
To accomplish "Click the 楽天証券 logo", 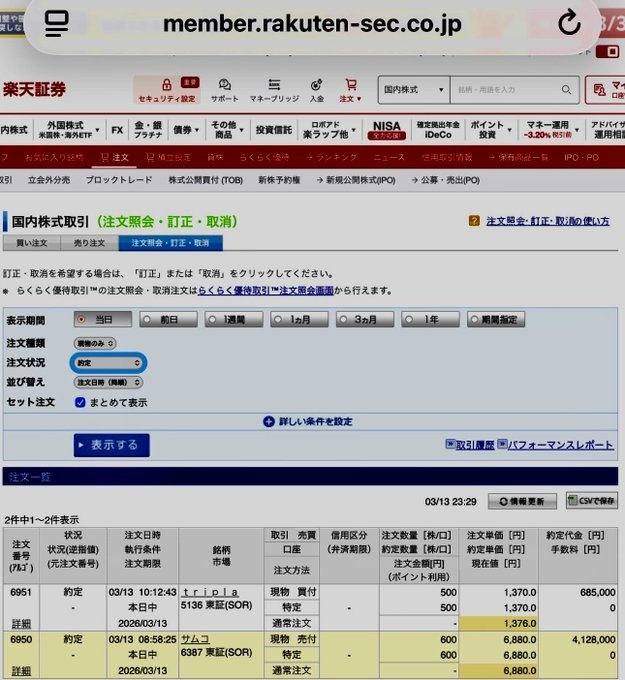I will (34, 89).
